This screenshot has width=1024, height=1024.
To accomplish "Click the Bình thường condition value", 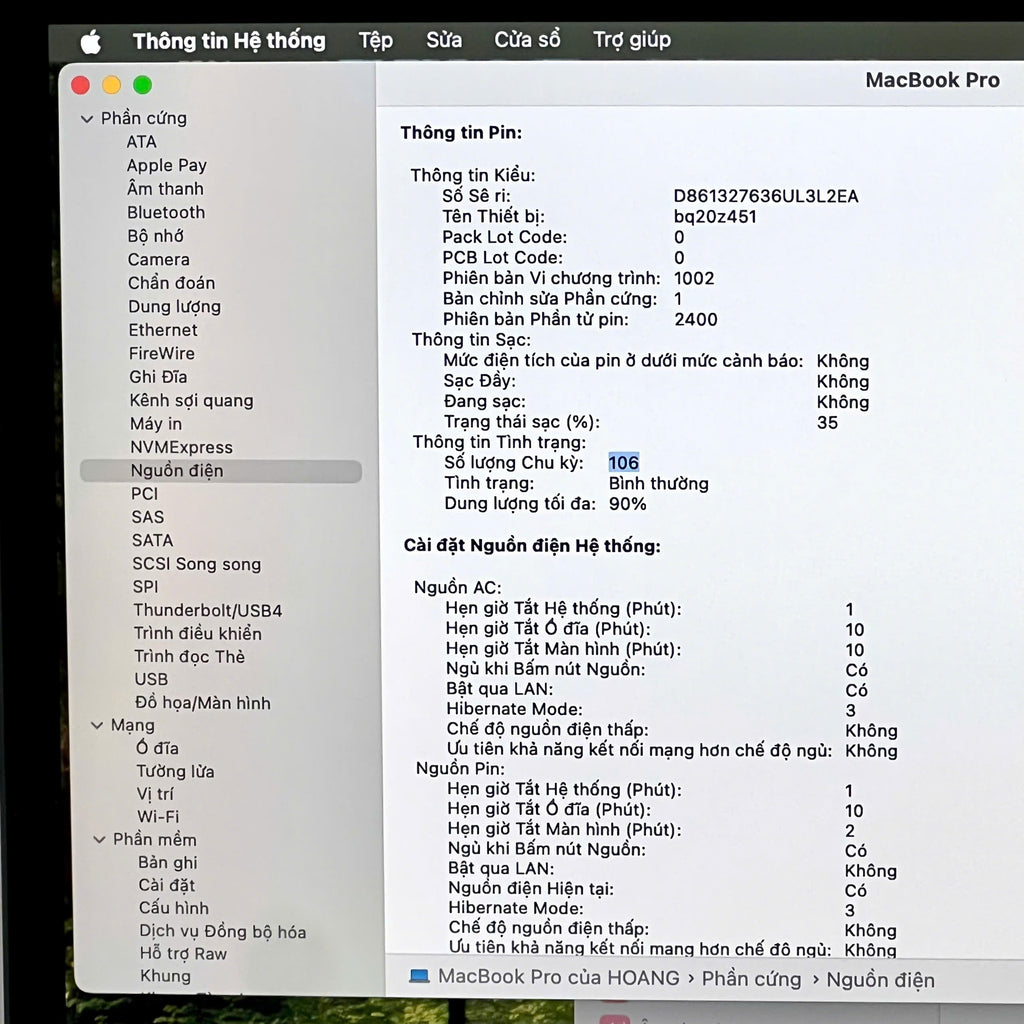I will point(658,483).
